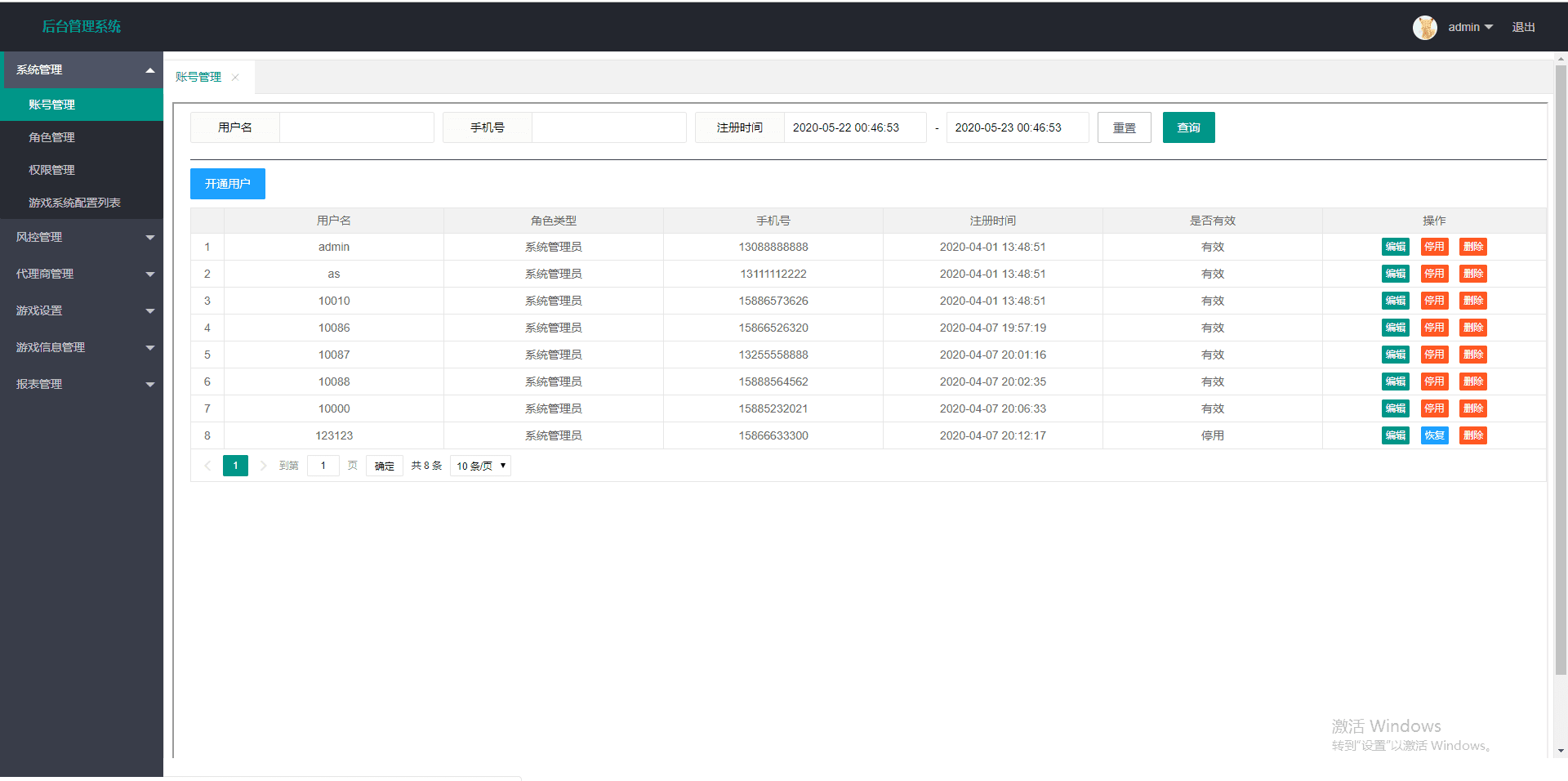Open the admin dropdown menu
The image size is (1568, 781).
1470,27
